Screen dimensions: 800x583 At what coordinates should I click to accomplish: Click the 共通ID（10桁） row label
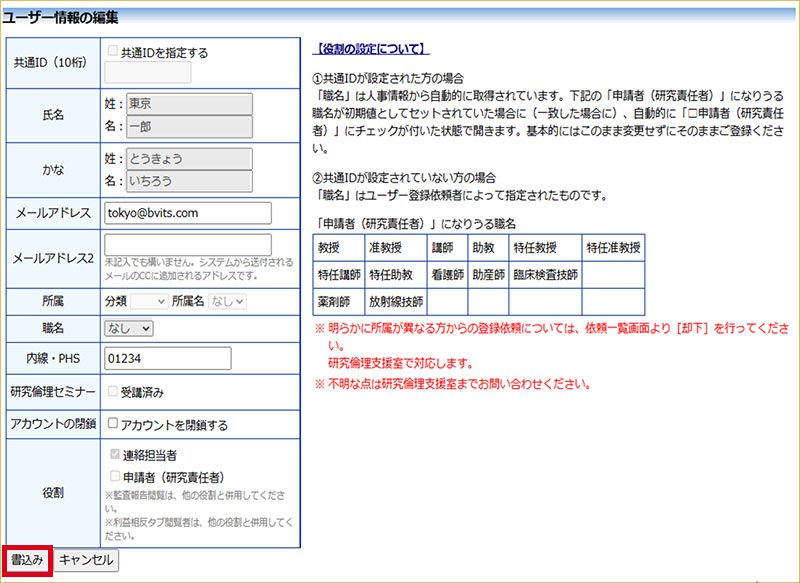tap(51, 63)
